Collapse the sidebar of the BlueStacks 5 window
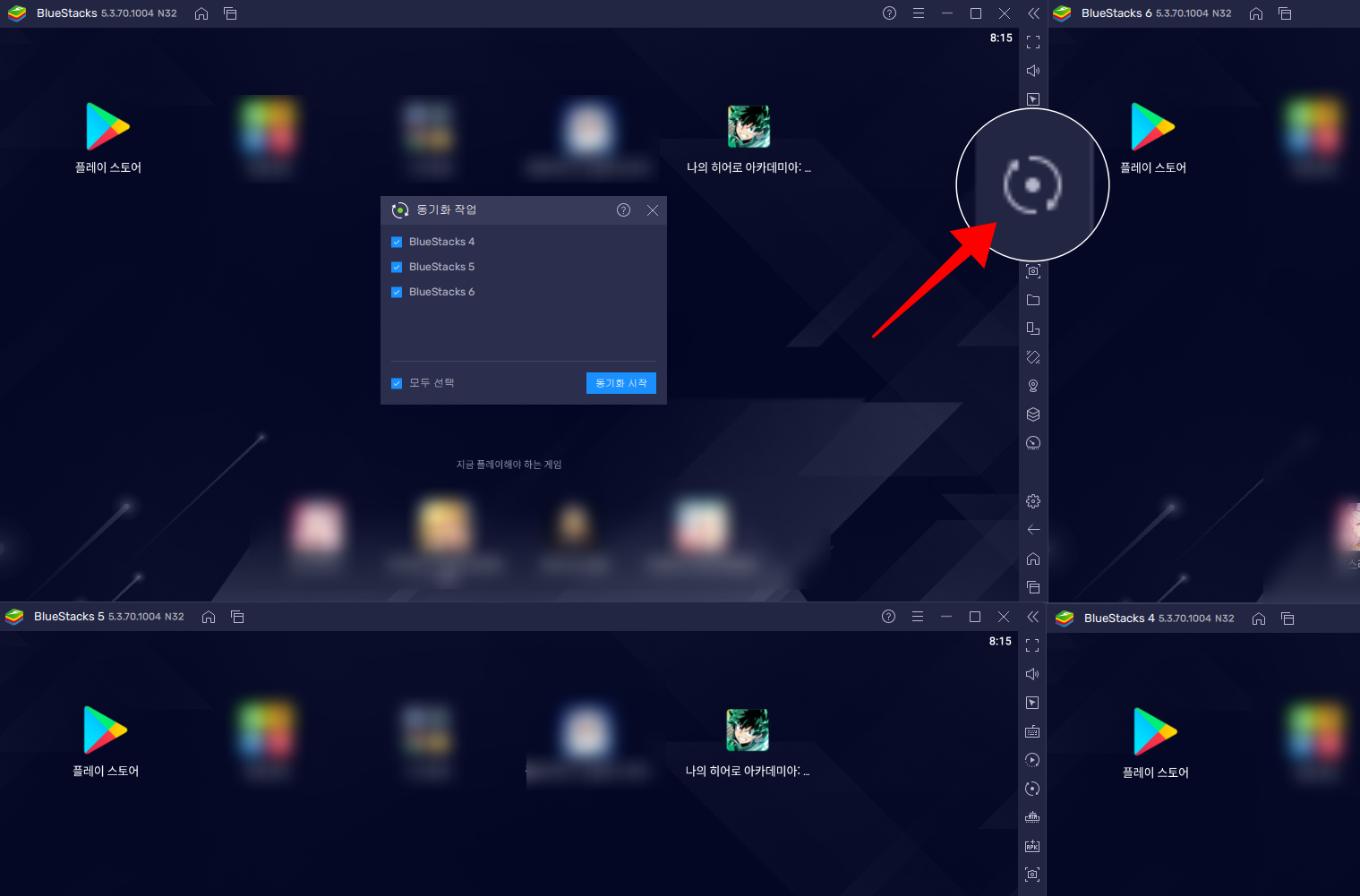 pyautogui.click(x=1032, y=617)
